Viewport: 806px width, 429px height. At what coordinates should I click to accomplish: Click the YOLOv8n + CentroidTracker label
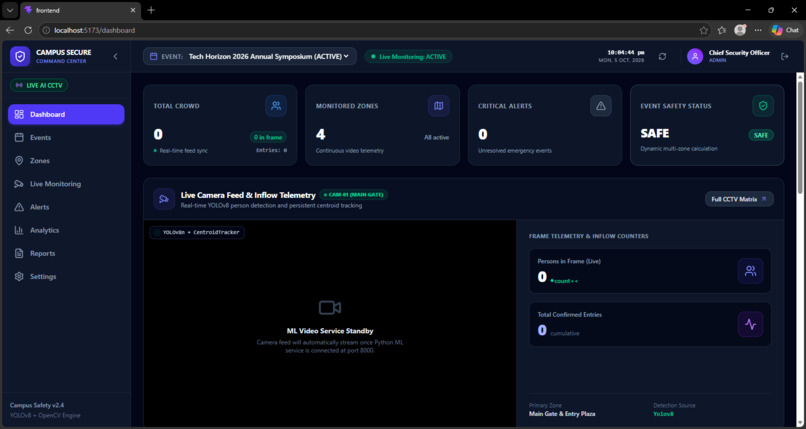(197, 233)
